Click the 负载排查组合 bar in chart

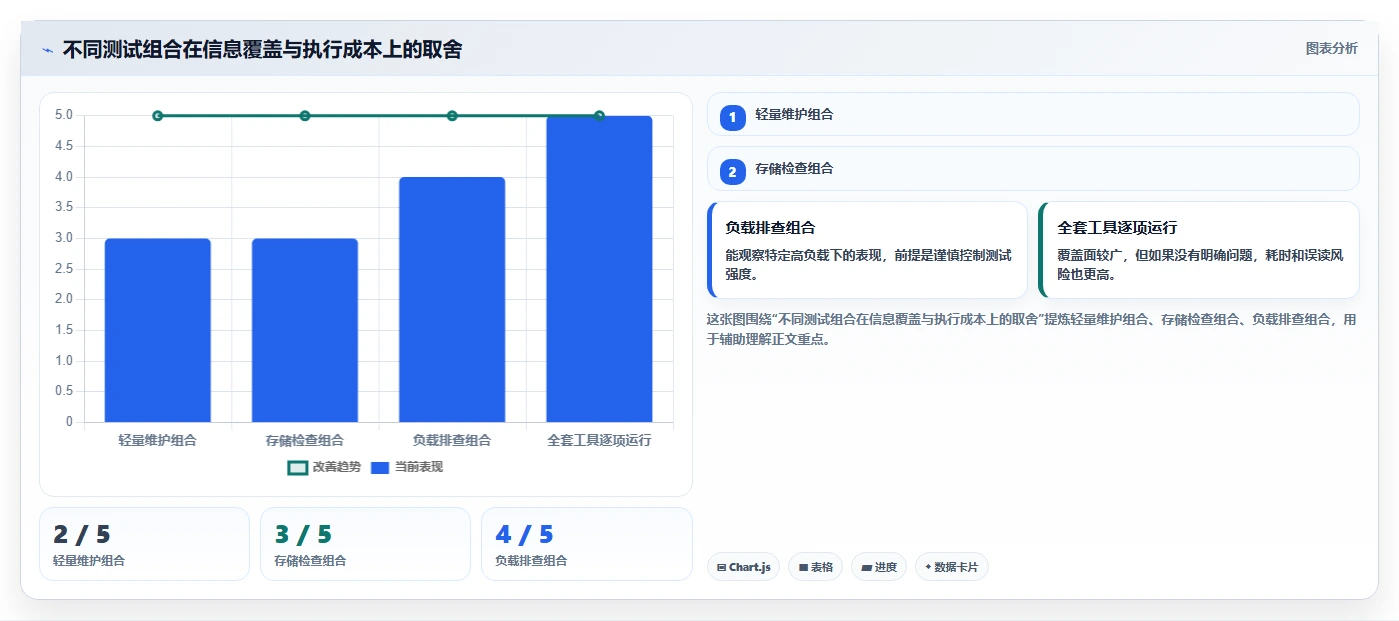pyautogui.click(x=452, y=299)
